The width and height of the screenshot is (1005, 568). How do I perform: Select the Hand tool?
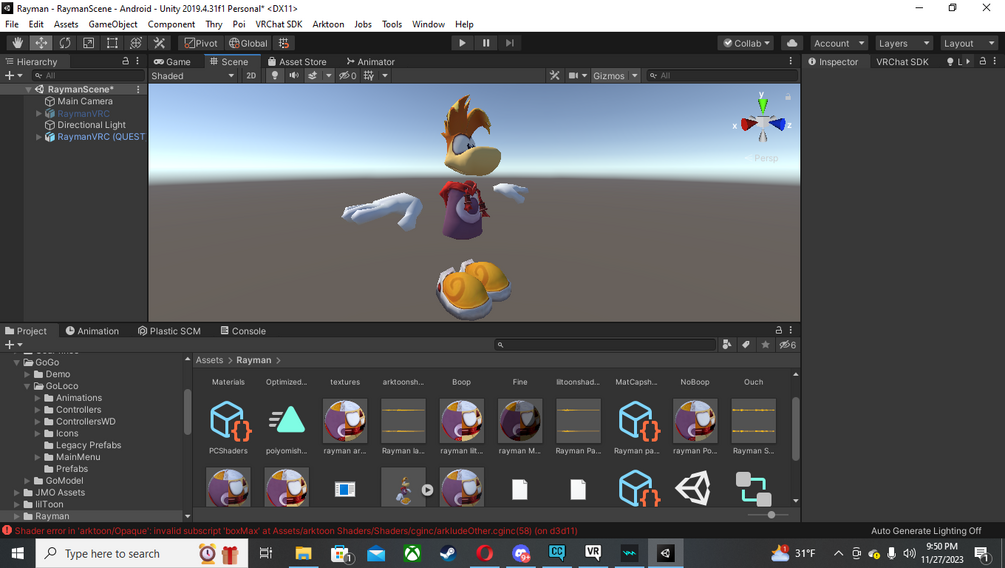click(17, 43)
